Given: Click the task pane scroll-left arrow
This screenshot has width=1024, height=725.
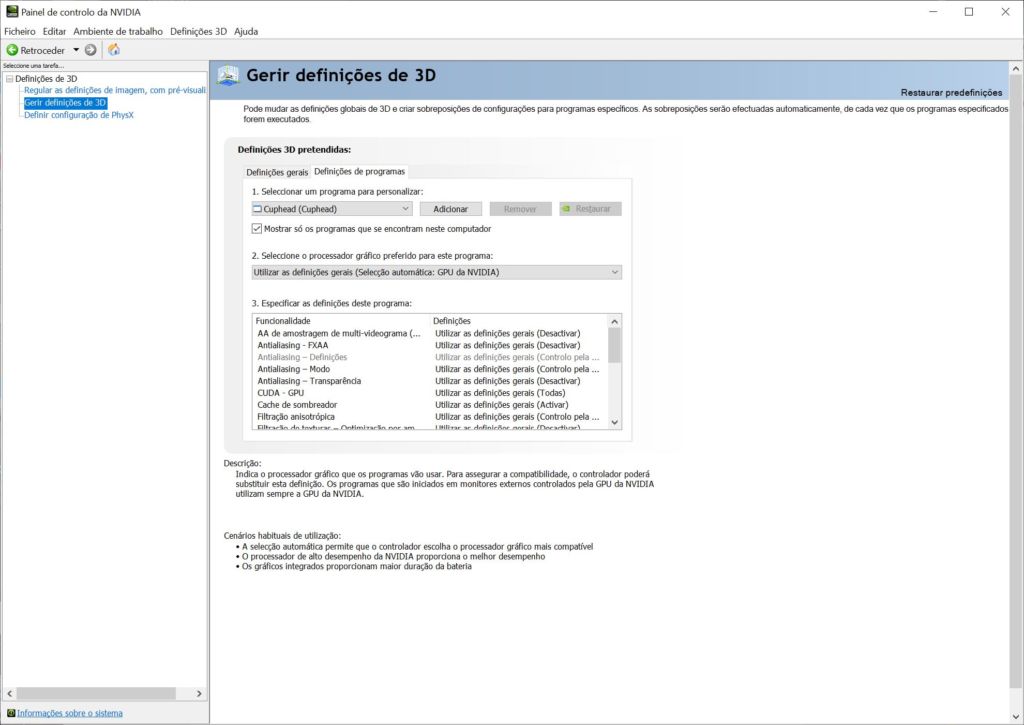Looking at the screenshot, I should click(x=10, y=694).
